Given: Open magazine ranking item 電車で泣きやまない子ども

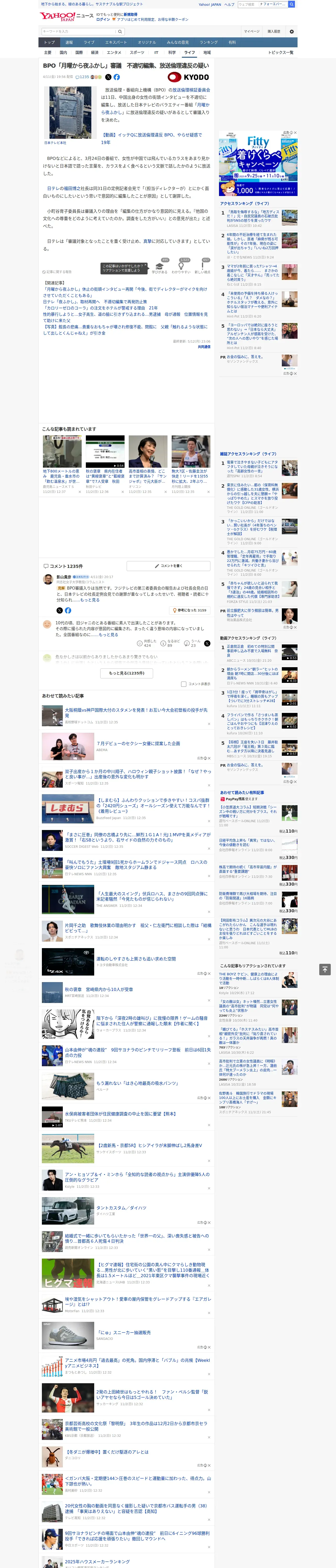Looking at the screenshot, I should (253, 467).
